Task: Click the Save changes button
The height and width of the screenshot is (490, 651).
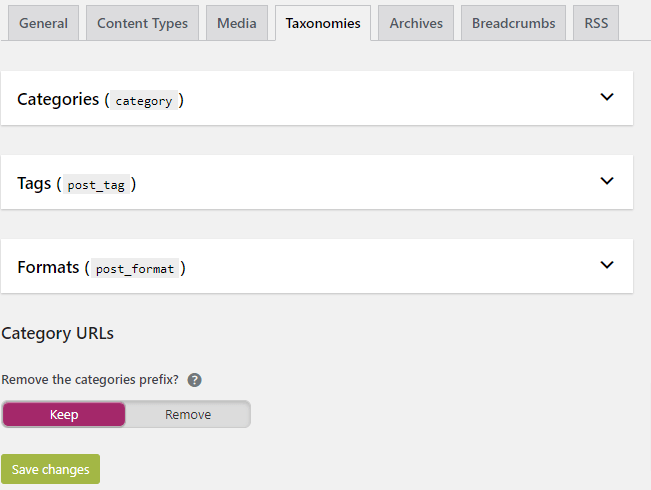Action: 51,469
